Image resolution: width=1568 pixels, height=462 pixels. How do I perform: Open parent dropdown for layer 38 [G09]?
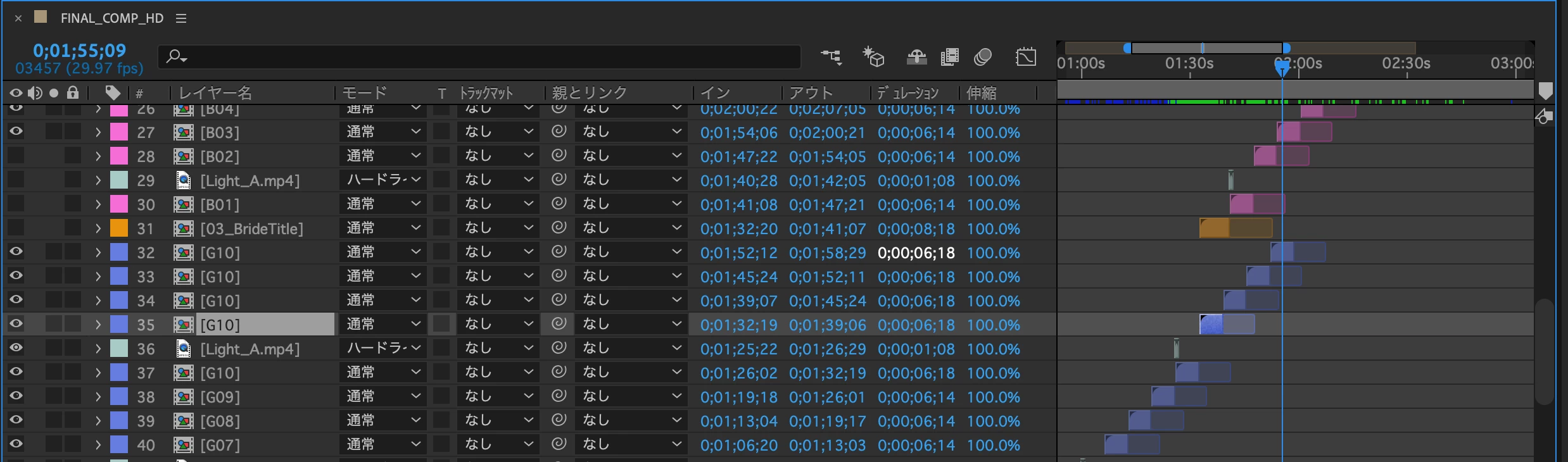[x=631, y=396]
